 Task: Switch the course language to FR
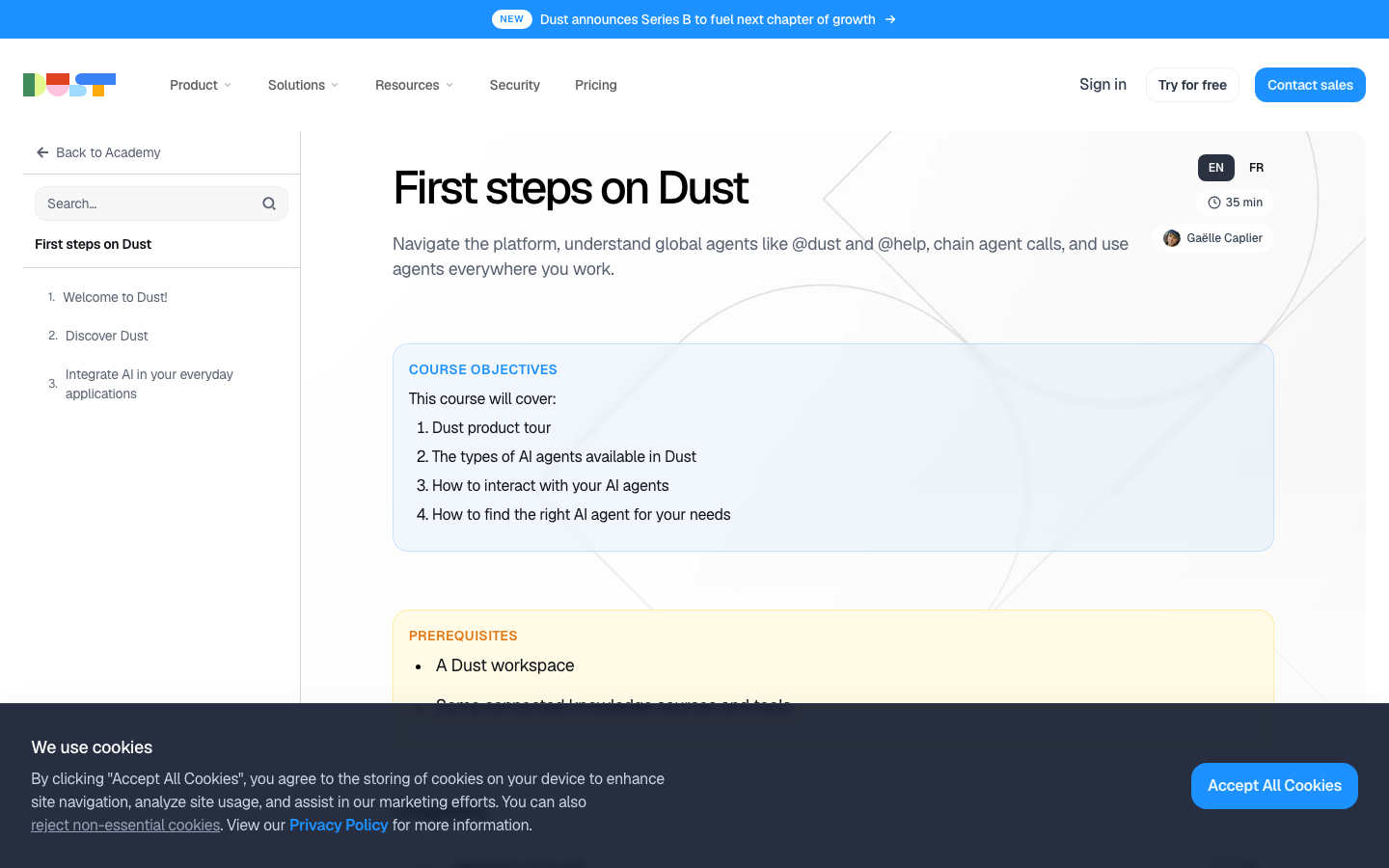pyautogui.click(x=1256, y=168)
